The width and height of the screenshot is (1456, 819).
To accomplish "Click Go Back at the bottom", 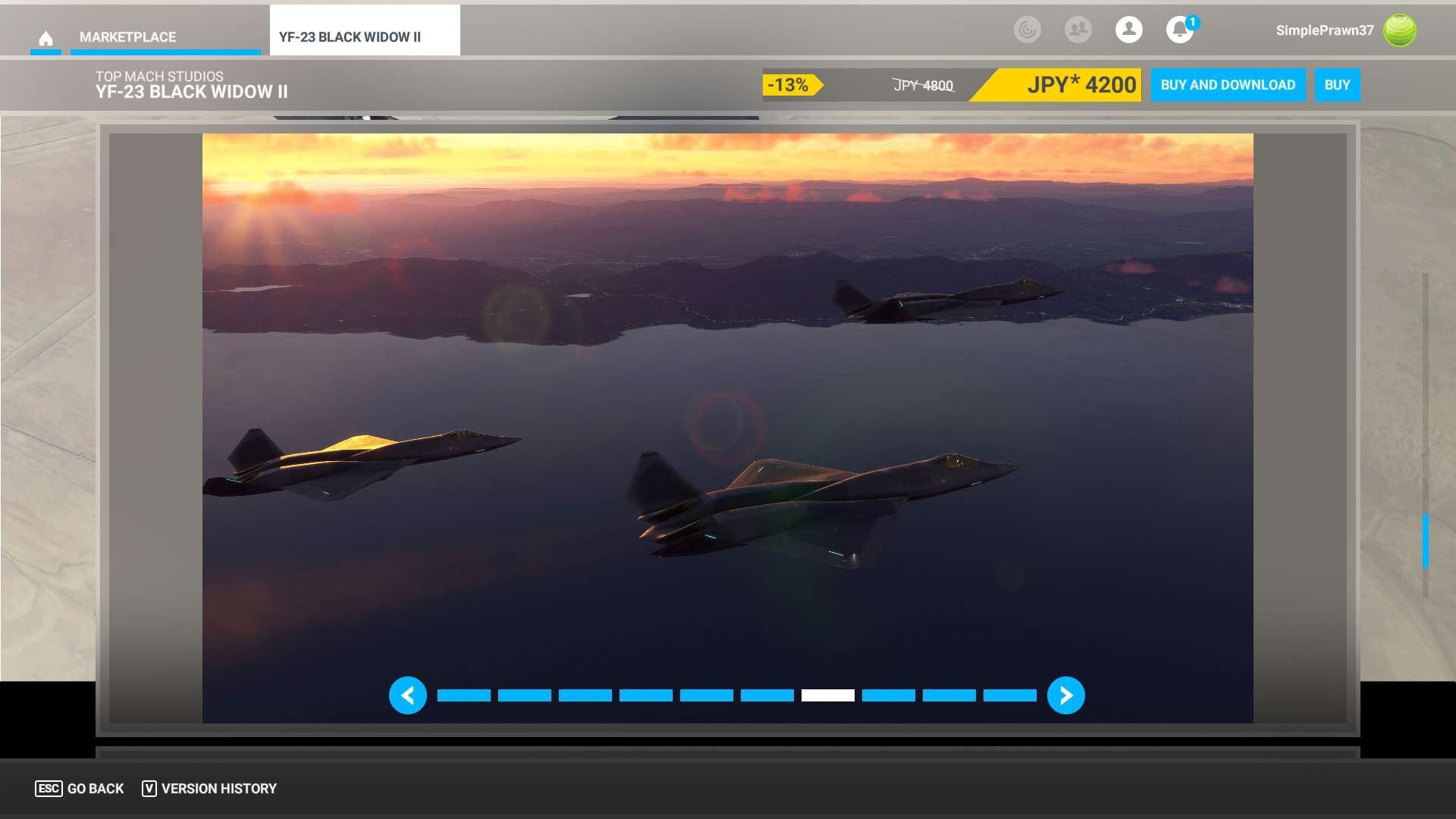I will pyautogui.click(x=80, y=789).
